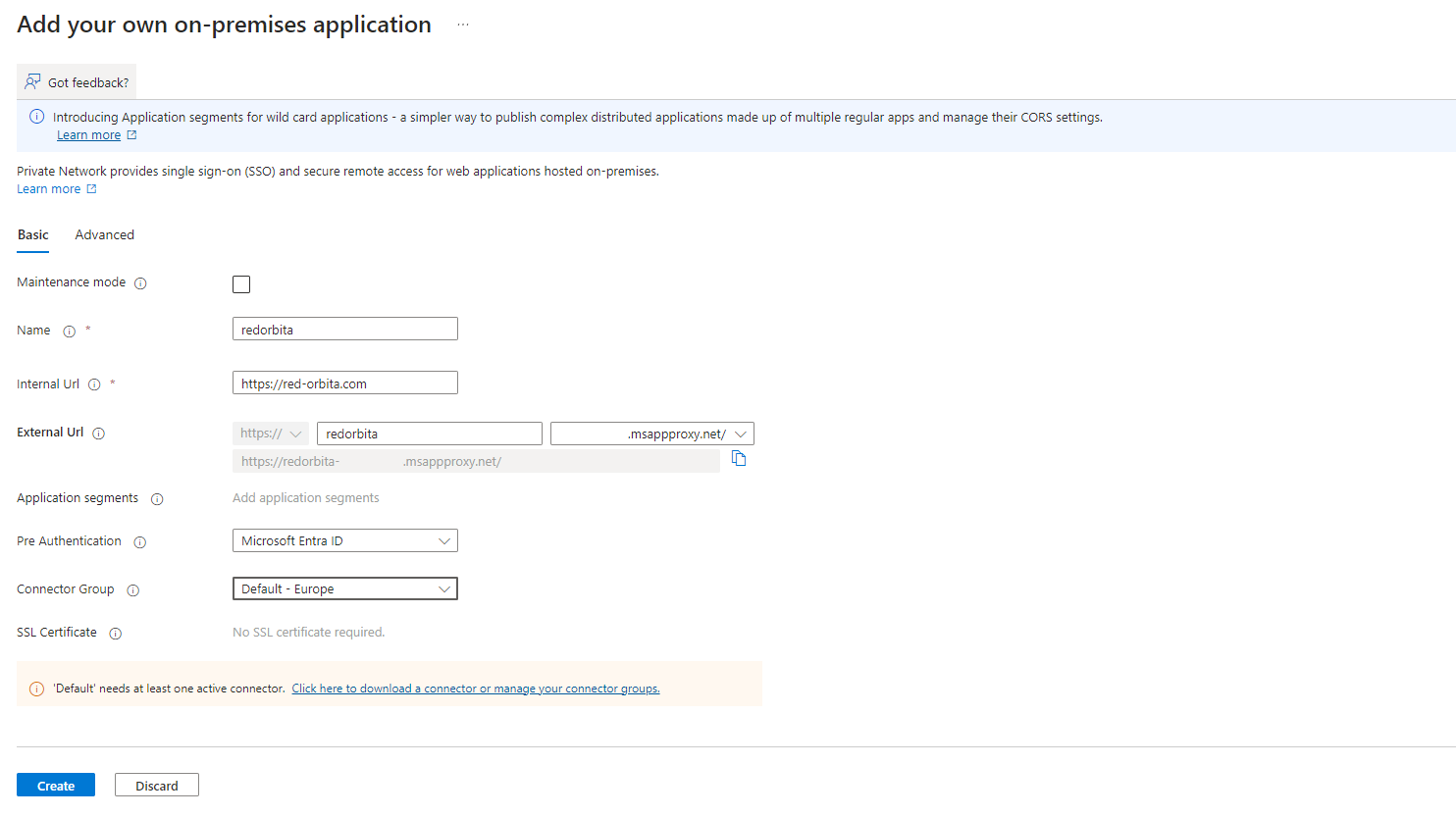
Task: Open the https:// protocol dropdown
Action: tap(271, 434)
